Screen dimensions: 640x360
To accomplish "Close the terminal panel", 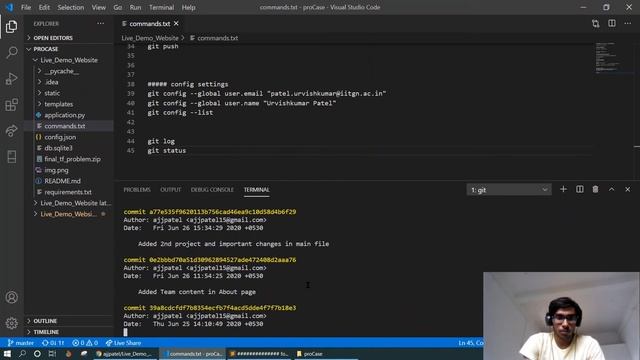I will [x=628, y=189].
